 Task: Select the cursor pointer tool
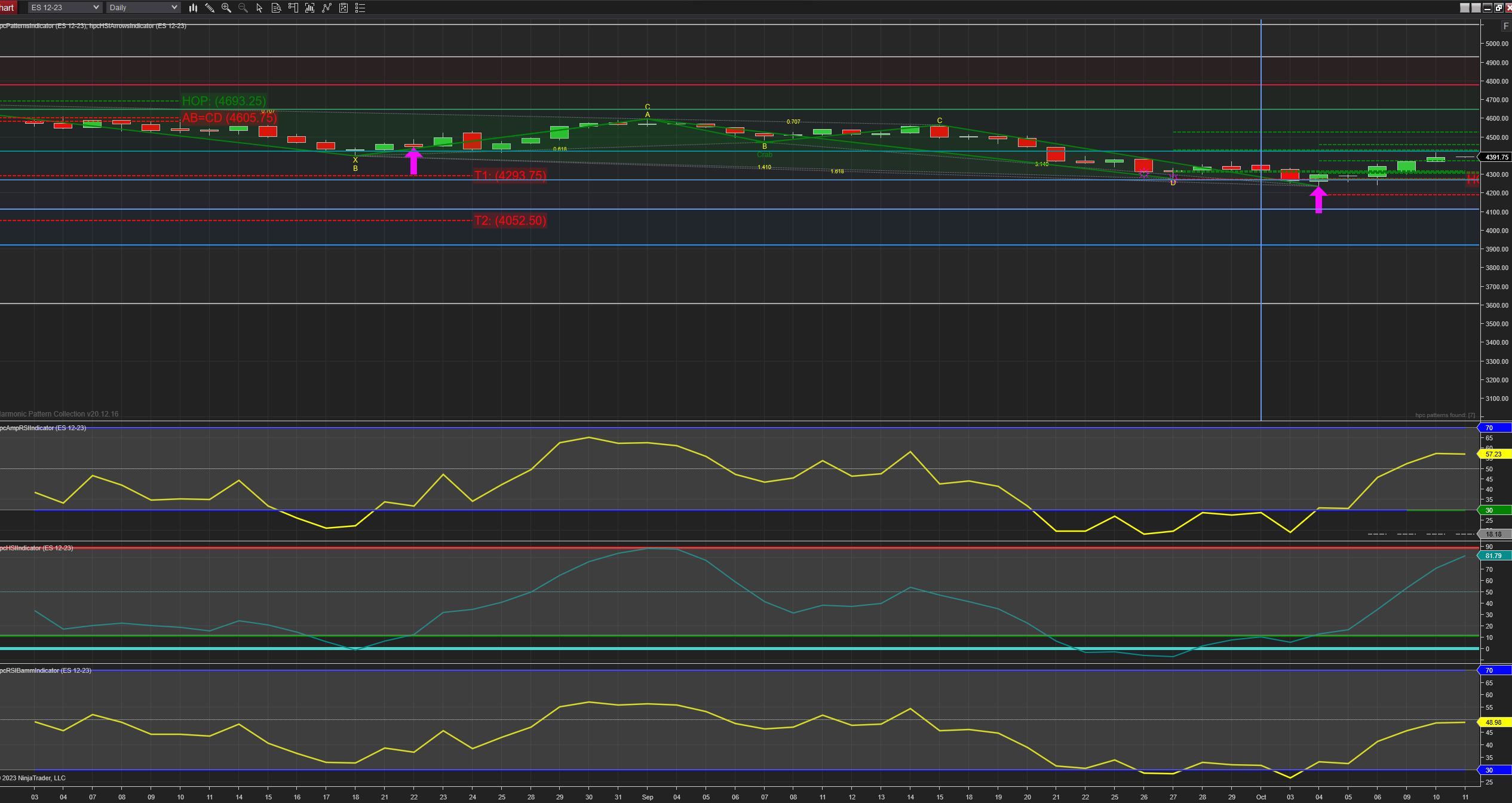click(x=259, y=8)
